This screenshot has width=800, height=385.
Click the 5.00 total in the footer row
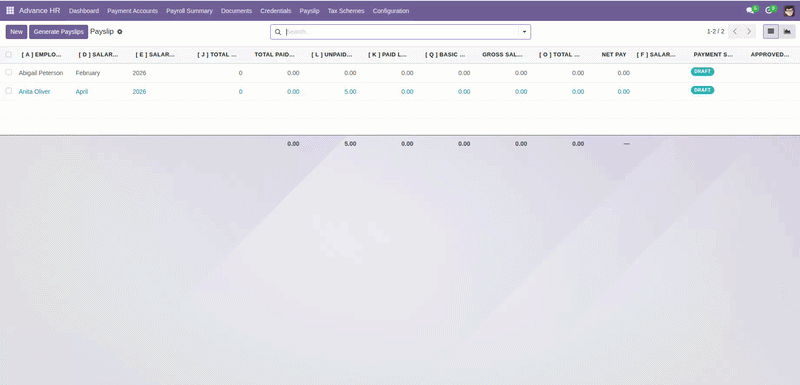[350, 144]
